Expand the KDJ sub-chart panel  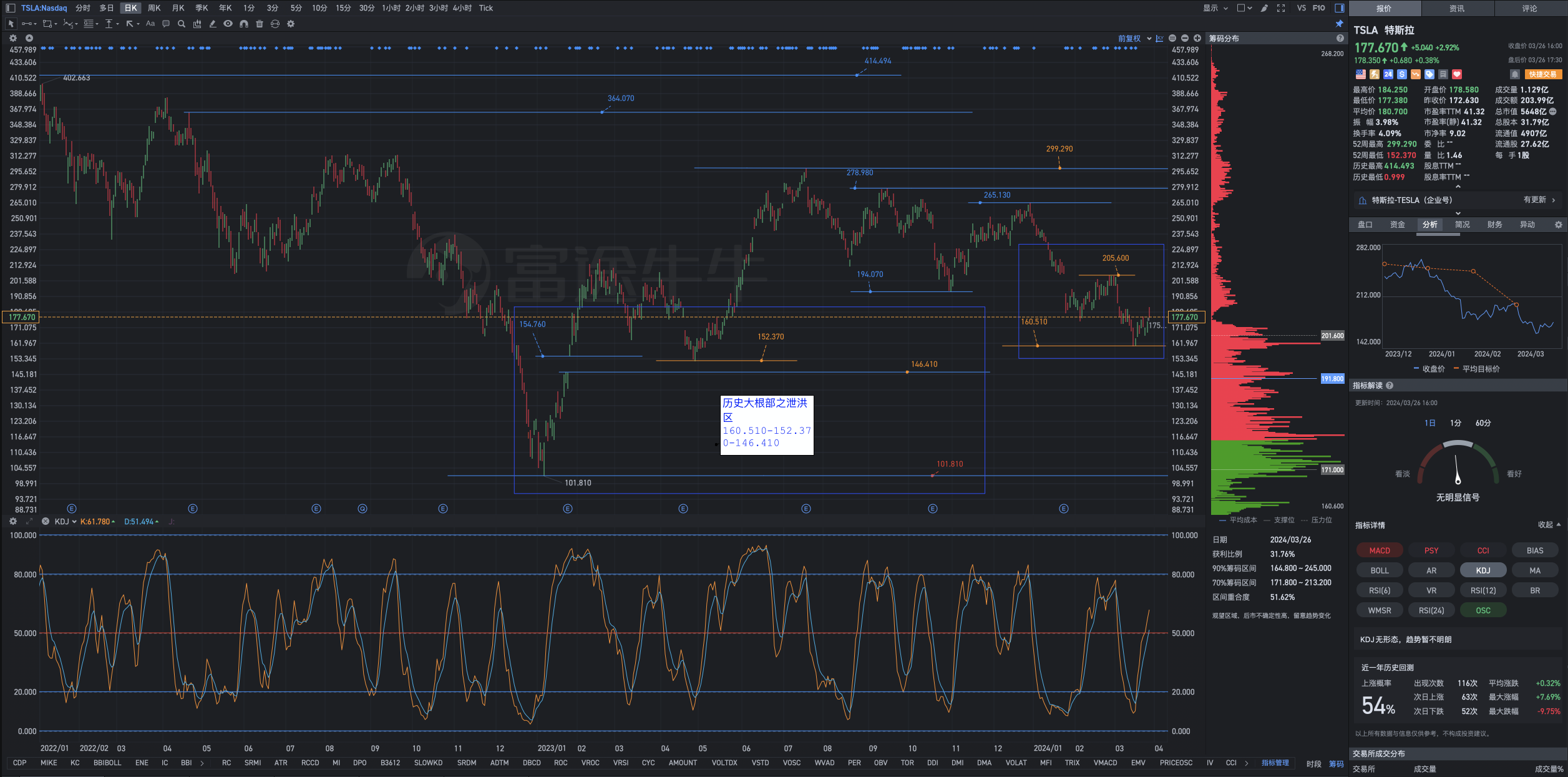pyautogui.click(x=29, y=521)
